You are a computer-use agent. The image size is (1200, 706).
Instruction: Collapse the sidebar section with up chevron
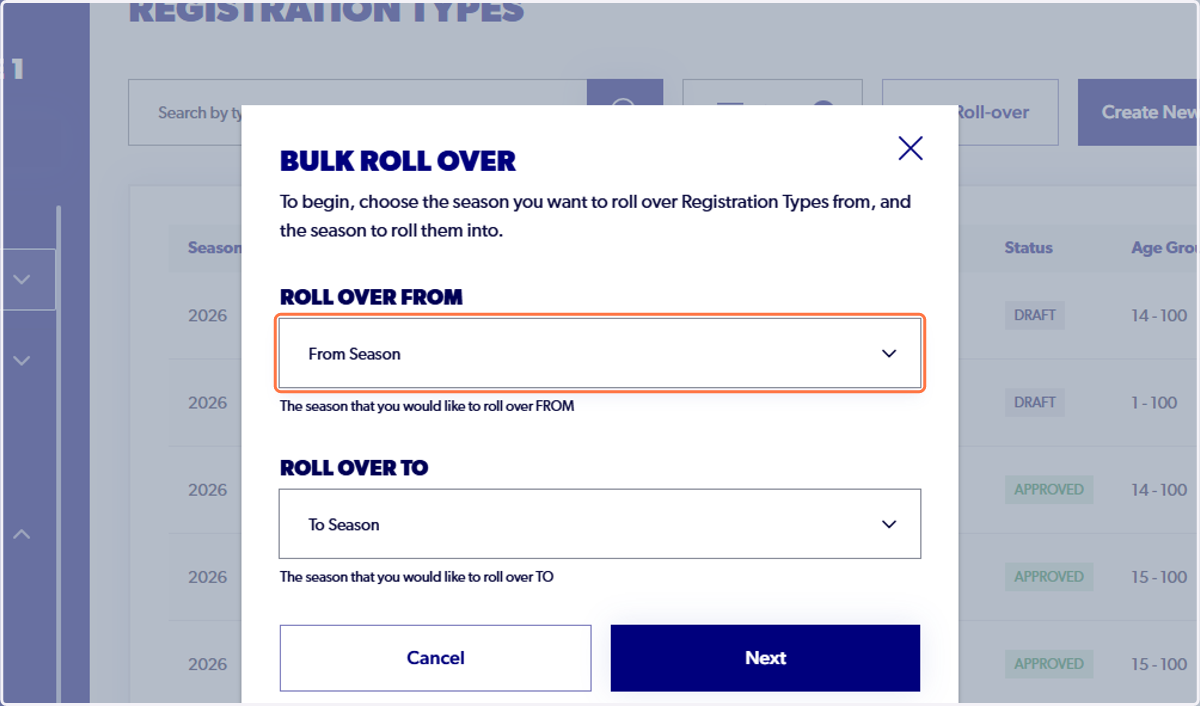click(x=22, y=535)
